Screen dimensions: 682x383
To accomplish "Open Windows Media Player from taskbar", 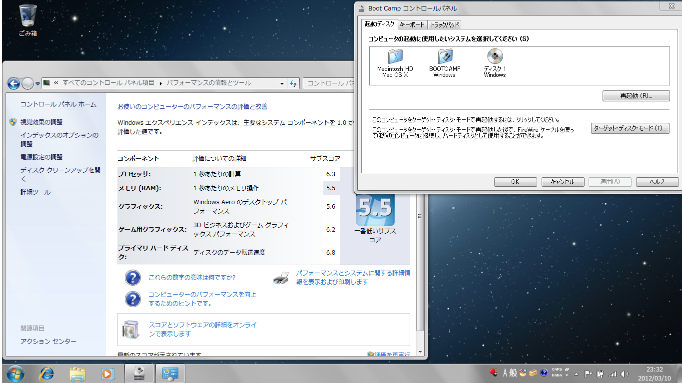I will coord(107,374).
